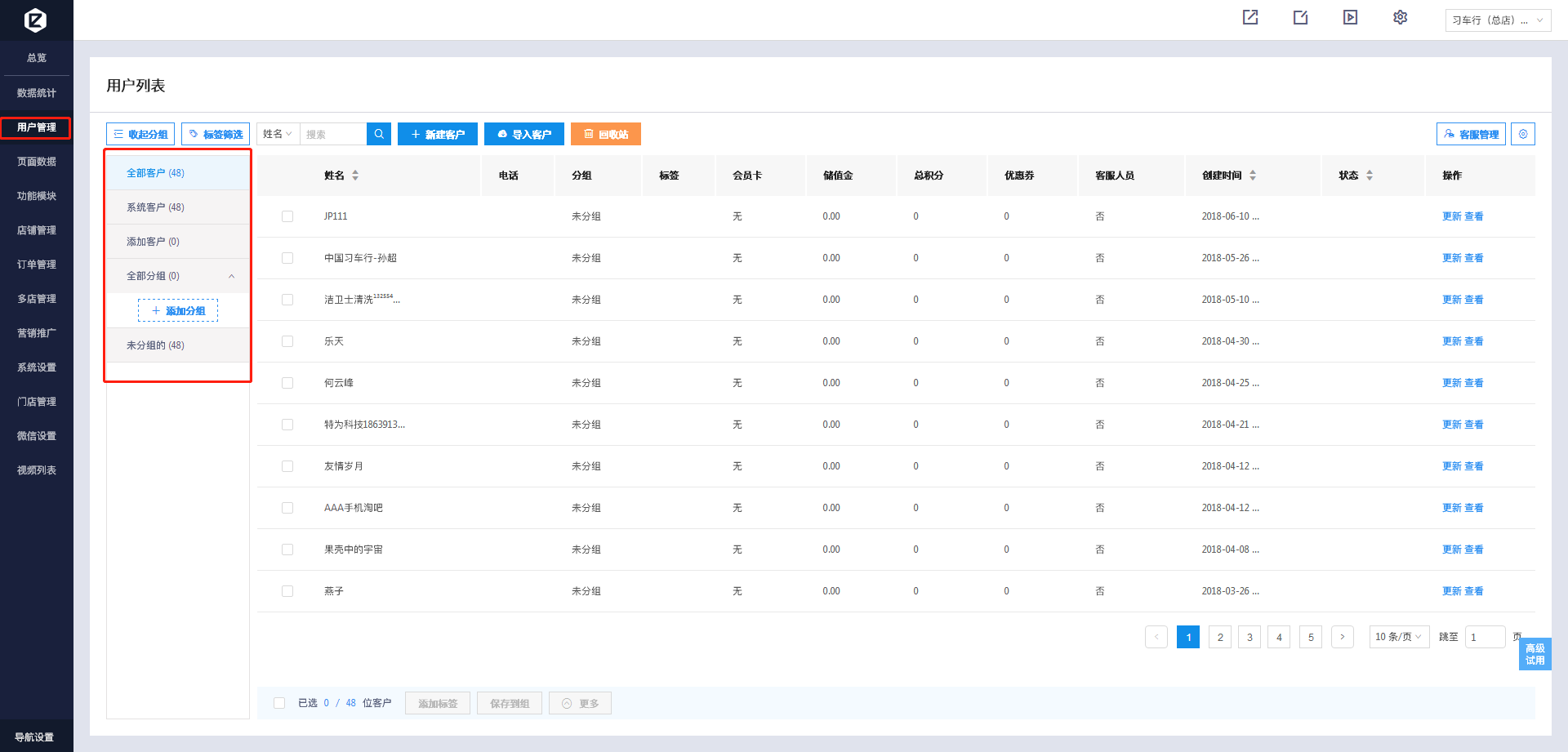Go to 订单管理 in sidebar
The image size is (1568, 752).
click(37, 265)
